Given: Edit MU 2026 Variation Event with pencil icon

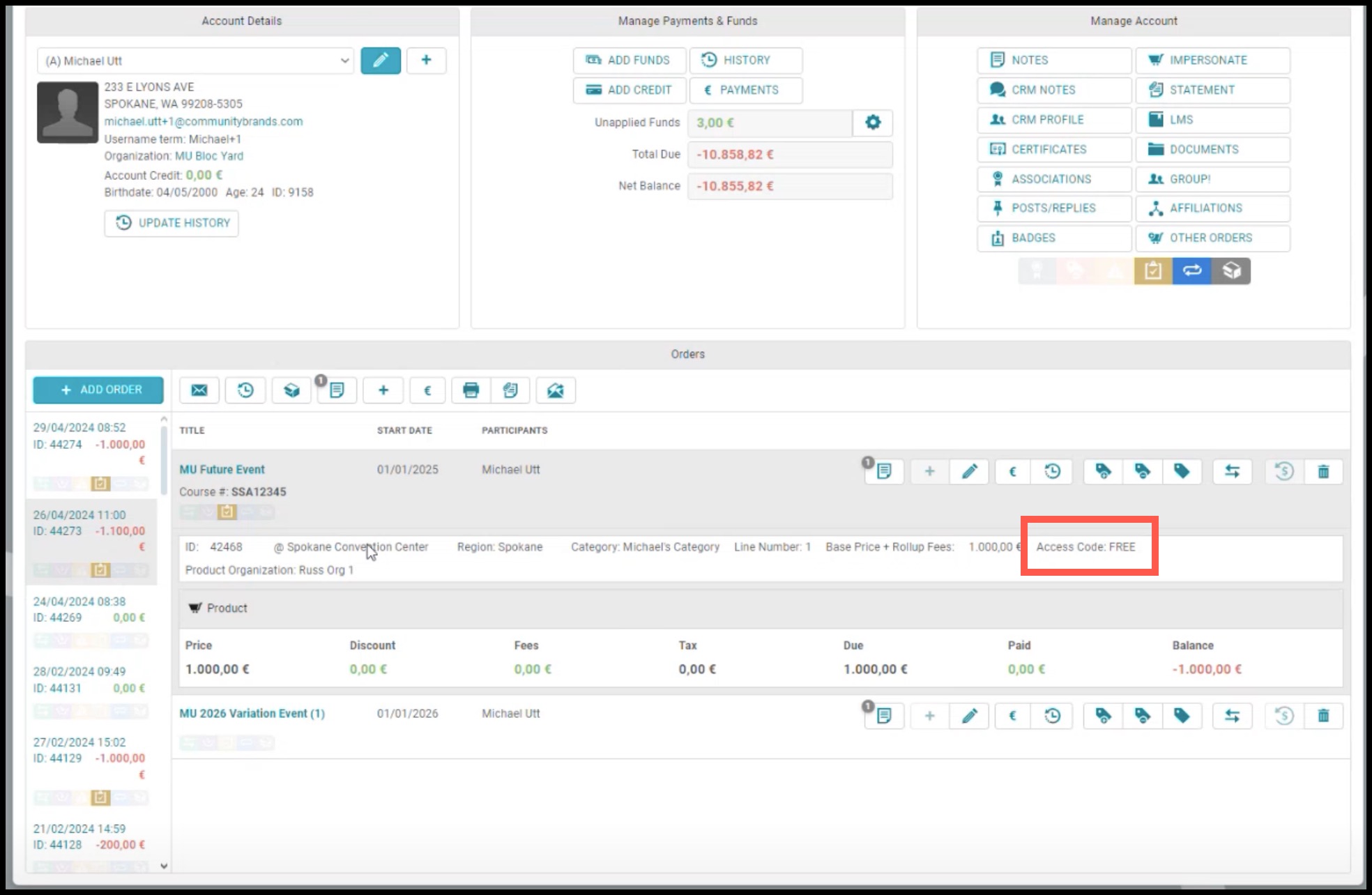Looking at the screenshot, I should 969,716.
